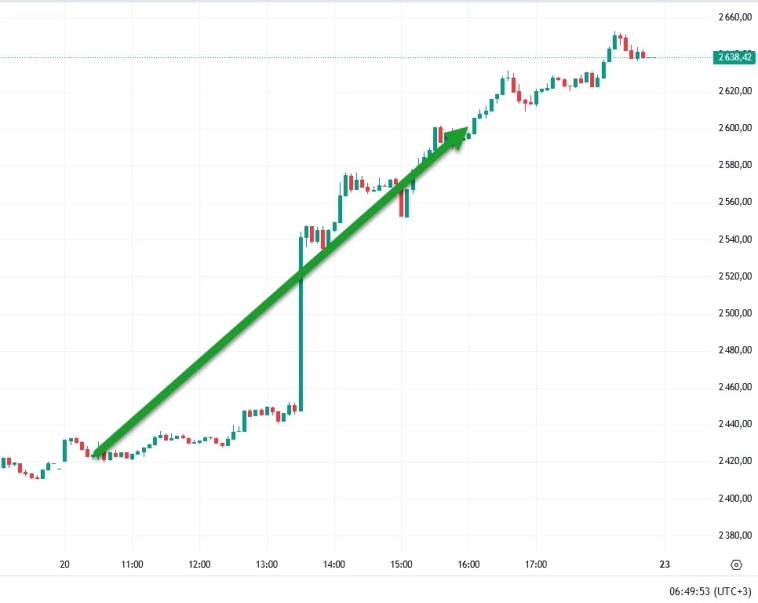The height and width of the screenshot is (603, 758).
Task: Click the green arrow head tip
Action: [466, 131]
